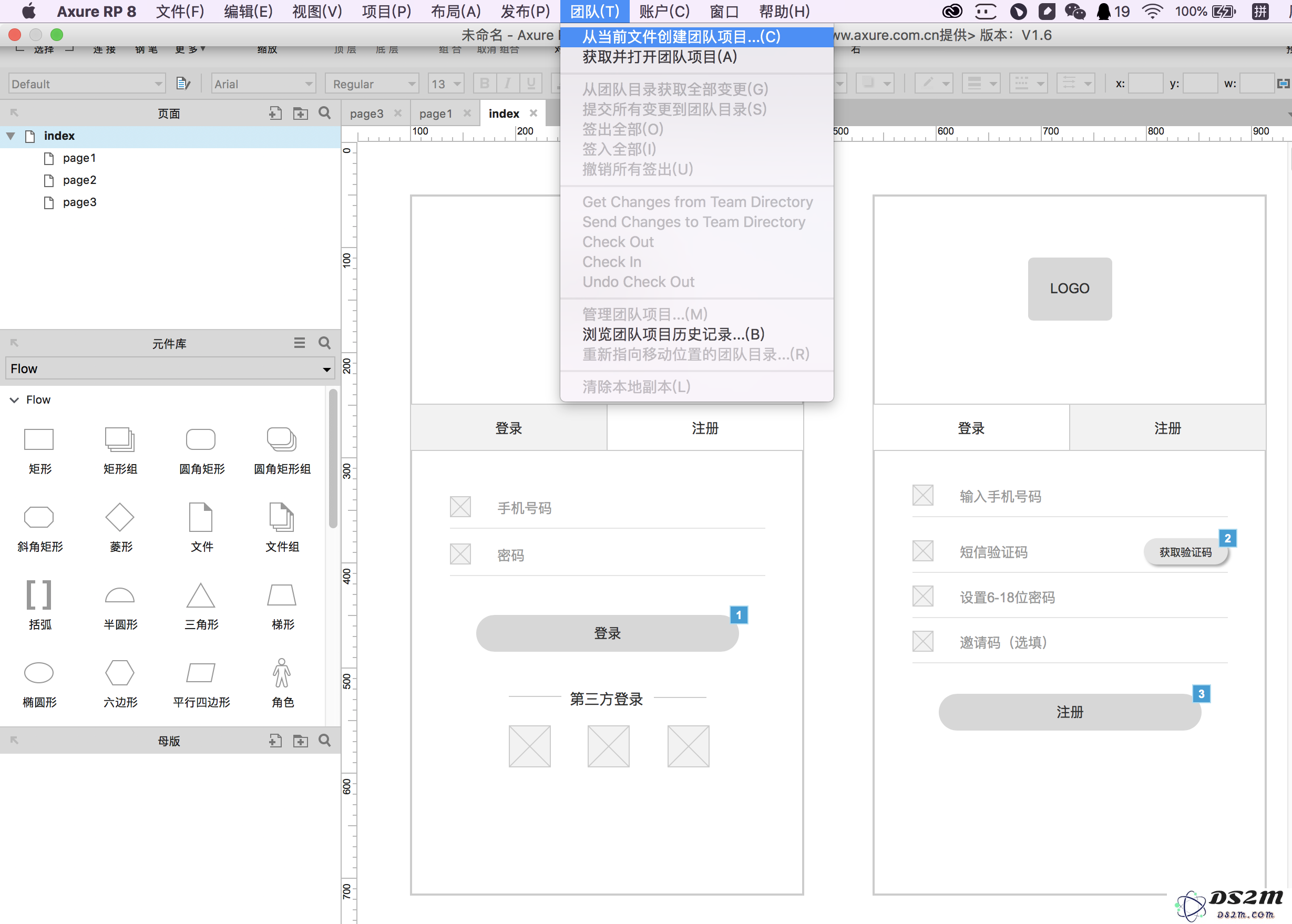Open the arrow style dropdown

[1075, 84]
